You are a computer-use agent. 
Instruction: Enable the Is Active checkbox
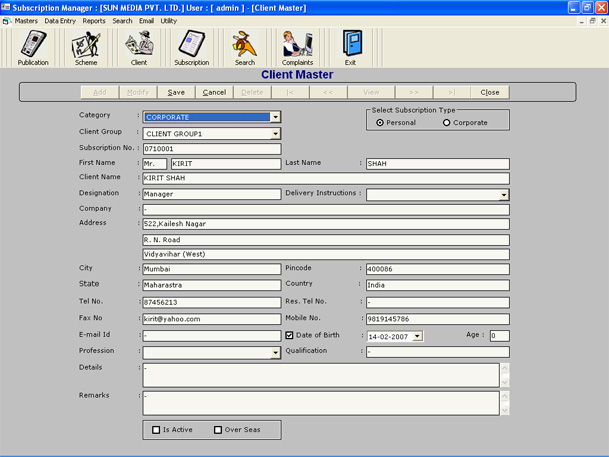pos(156,430)
